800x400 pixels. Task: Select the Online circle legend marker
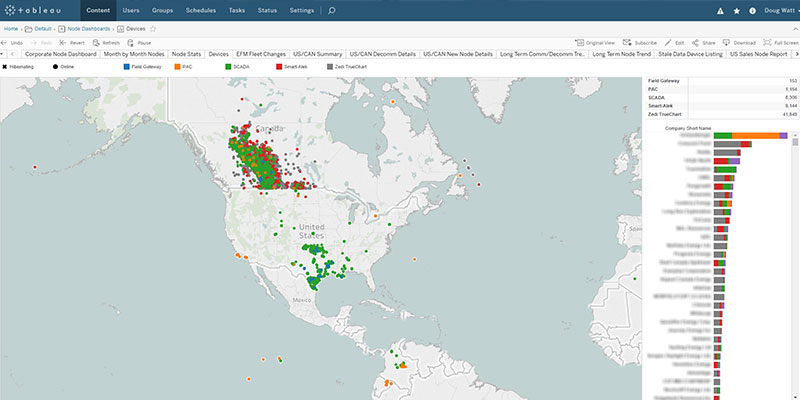[55, 66]
